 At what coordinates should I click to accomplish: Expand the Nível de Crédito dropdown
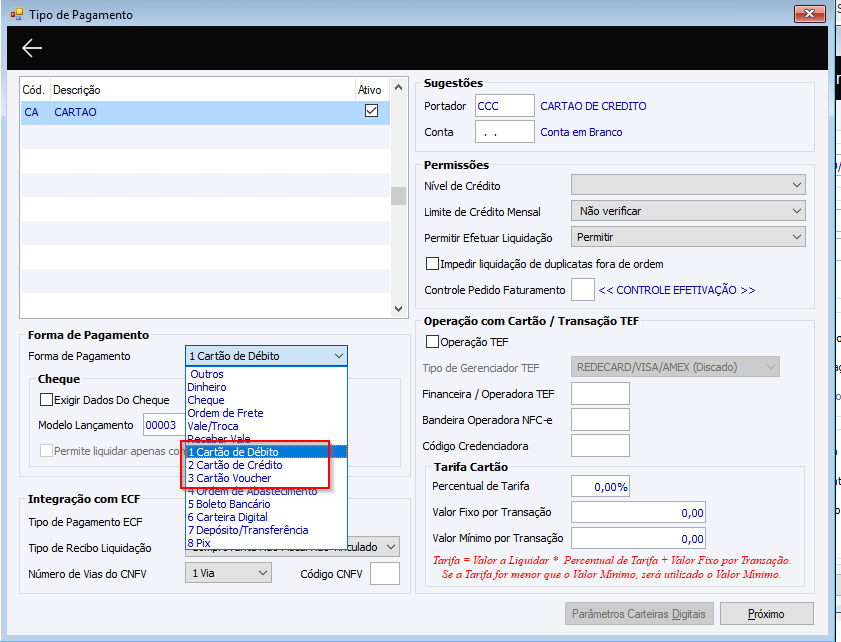[x=688, y=185]
